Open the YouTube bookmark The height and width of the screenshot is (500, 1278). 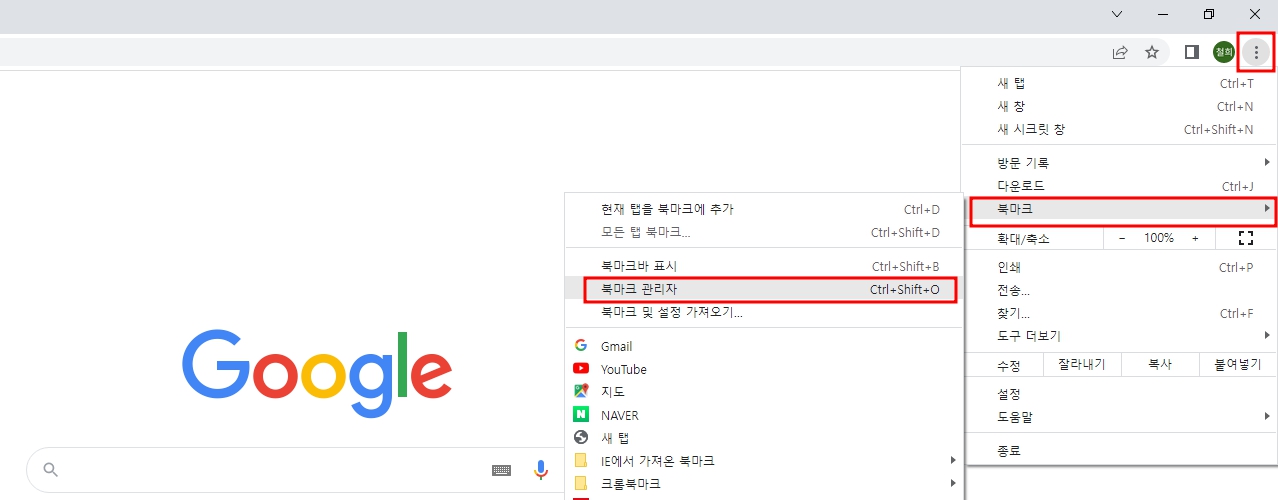(x=763, y=369)
